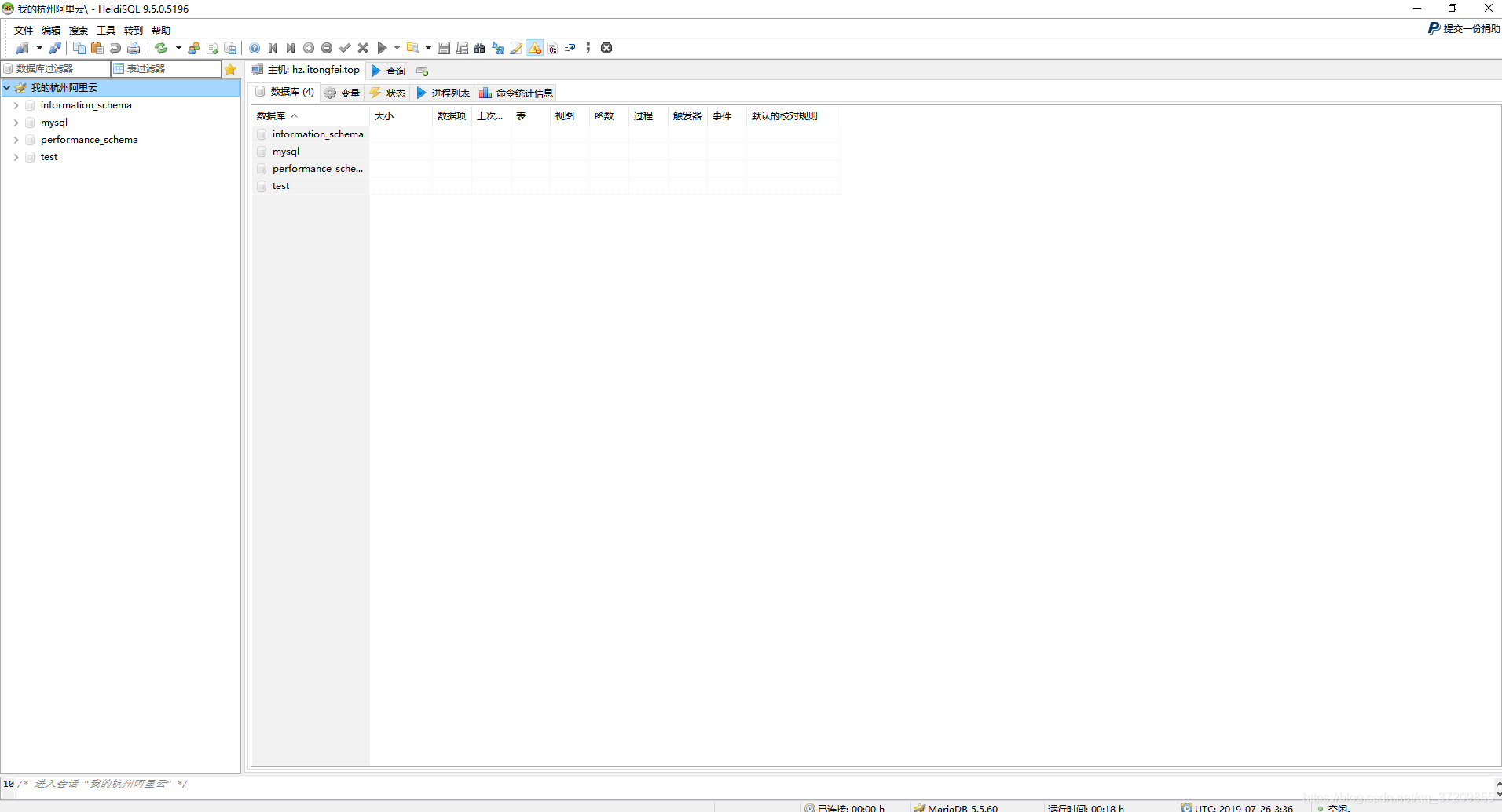Sort by the 大小 column header

pyautogui.click(x=401, y=116)
